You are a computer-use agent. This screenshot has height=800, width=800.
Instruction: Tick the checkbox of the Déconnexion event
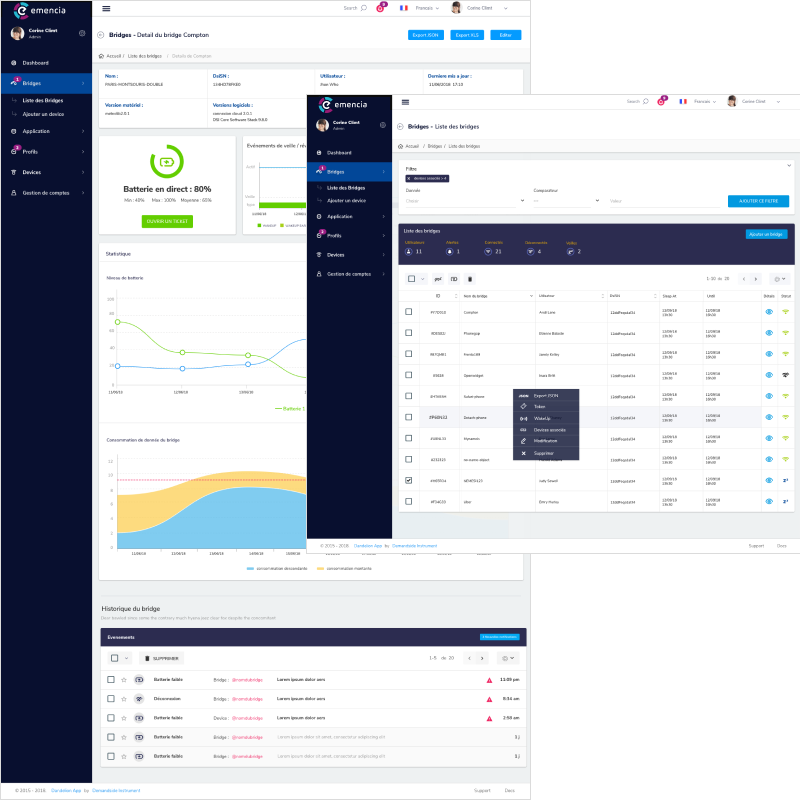(x=112, y=699)
